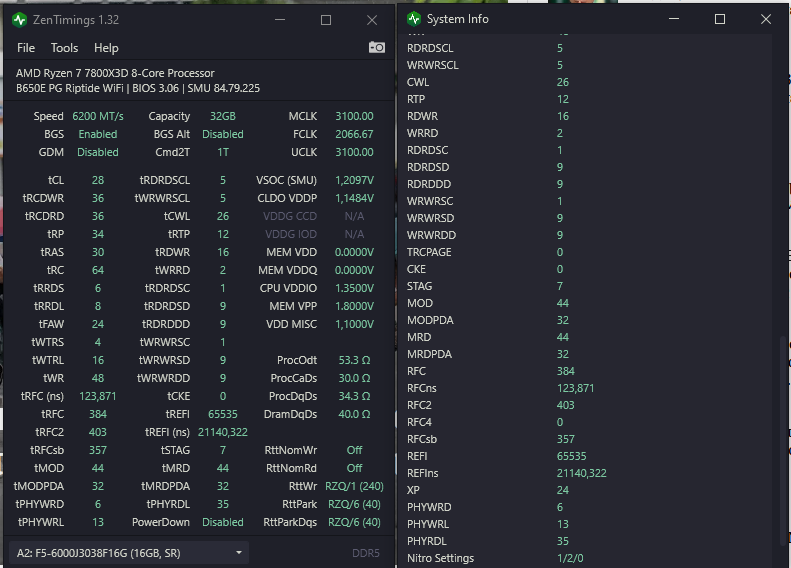
Task: Click the tFAW value 24
Action: pyautogui.click(x=98, y=324)
